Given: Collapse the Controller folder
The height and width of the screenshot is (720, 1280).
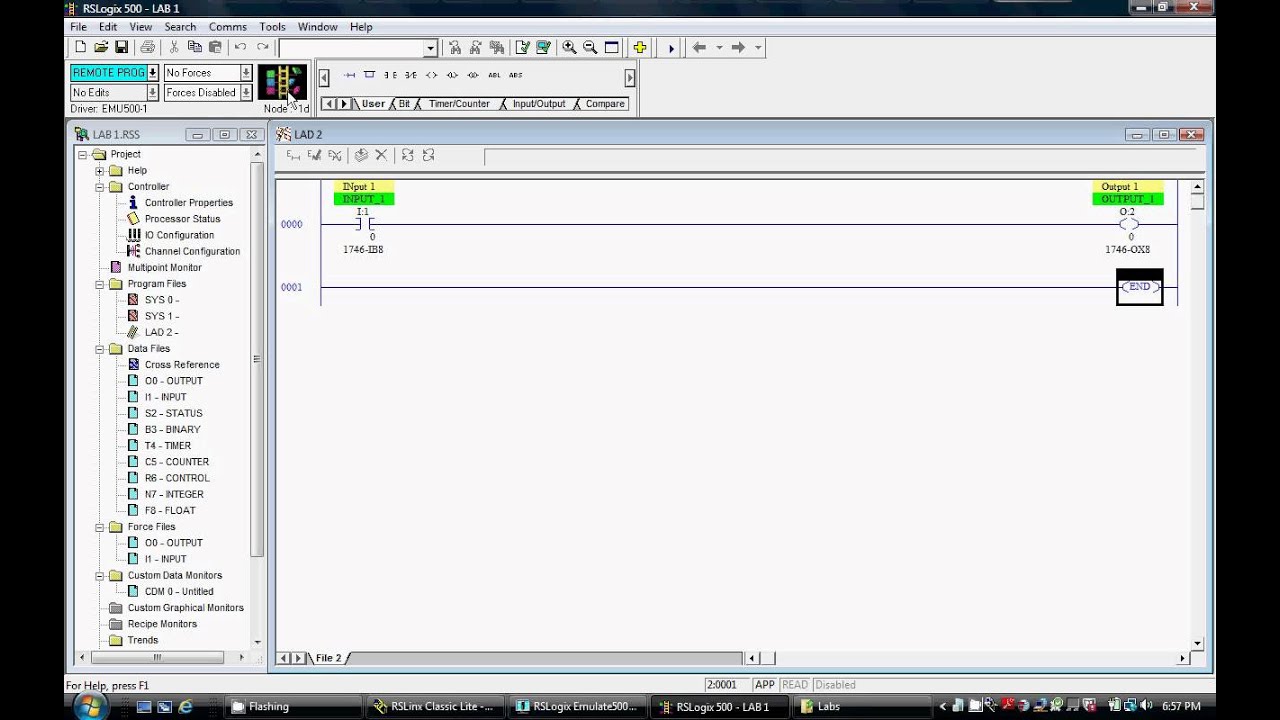Looking at the screenshot, I should click(x=100, y=187).
